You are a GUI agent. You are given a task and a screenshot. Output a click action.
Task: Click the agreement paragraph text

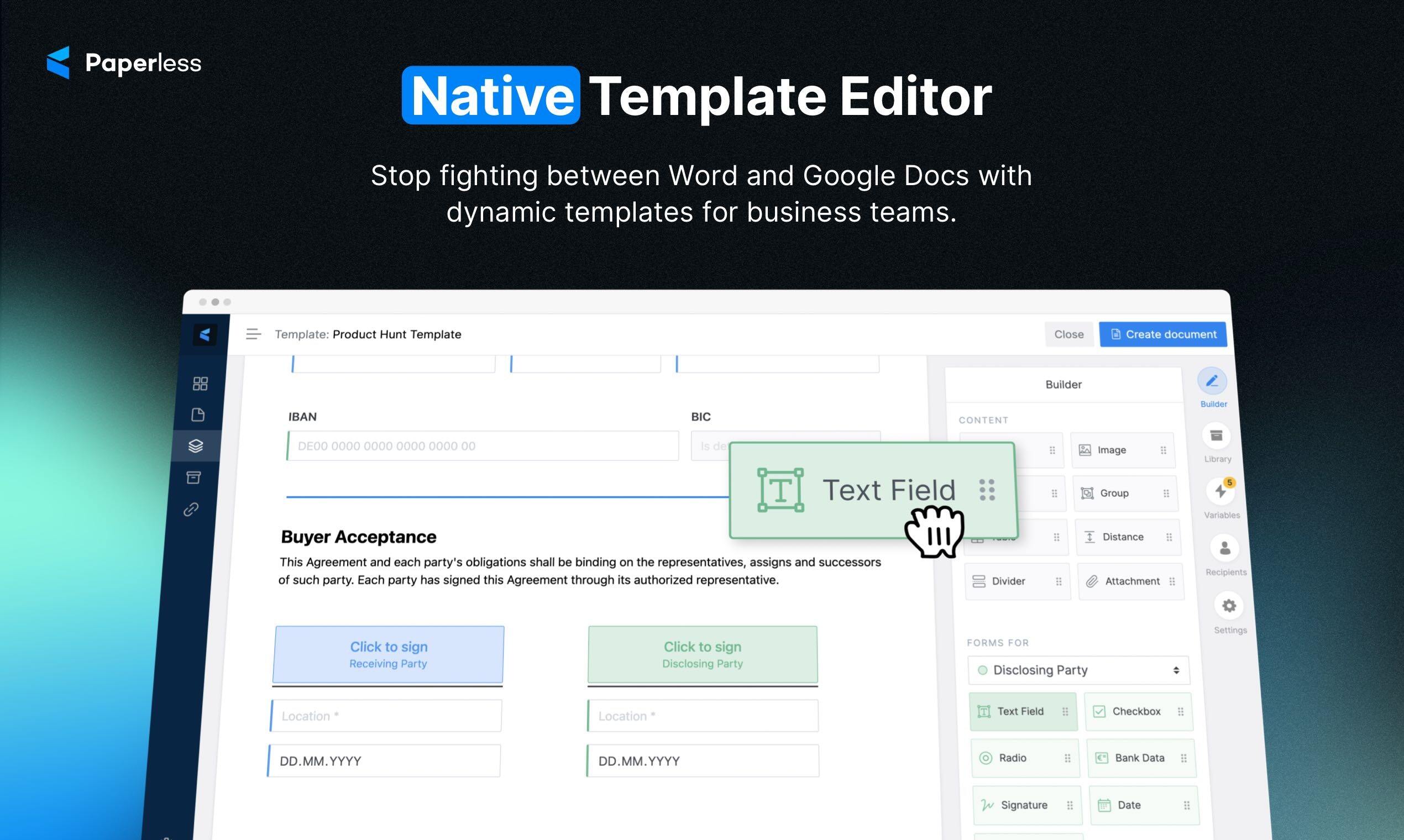tap(580, 571)
